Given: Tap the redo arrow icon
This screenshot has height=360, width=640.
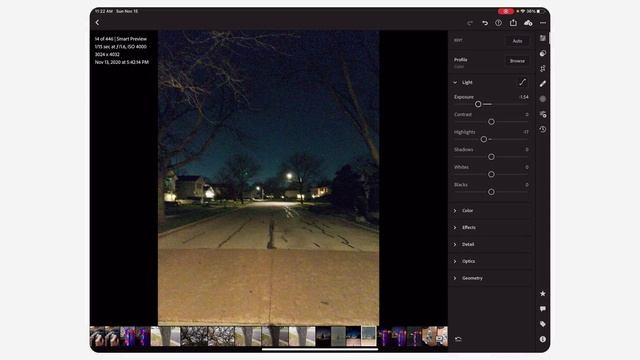Looking at the screenshot, I should (470, 23).
